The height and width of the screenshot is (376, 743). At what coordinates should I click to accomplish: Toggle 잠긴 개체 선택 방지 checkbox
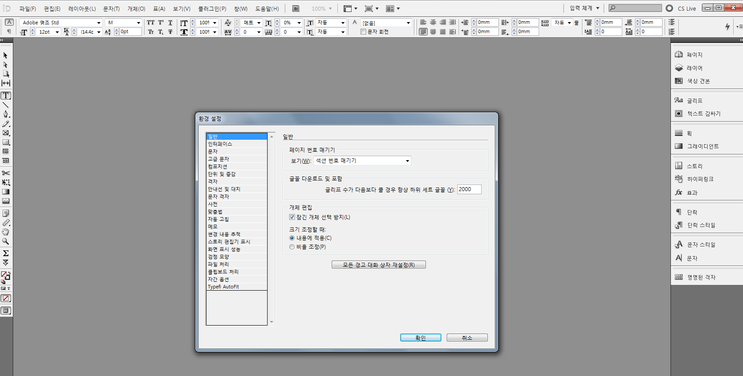292,217
